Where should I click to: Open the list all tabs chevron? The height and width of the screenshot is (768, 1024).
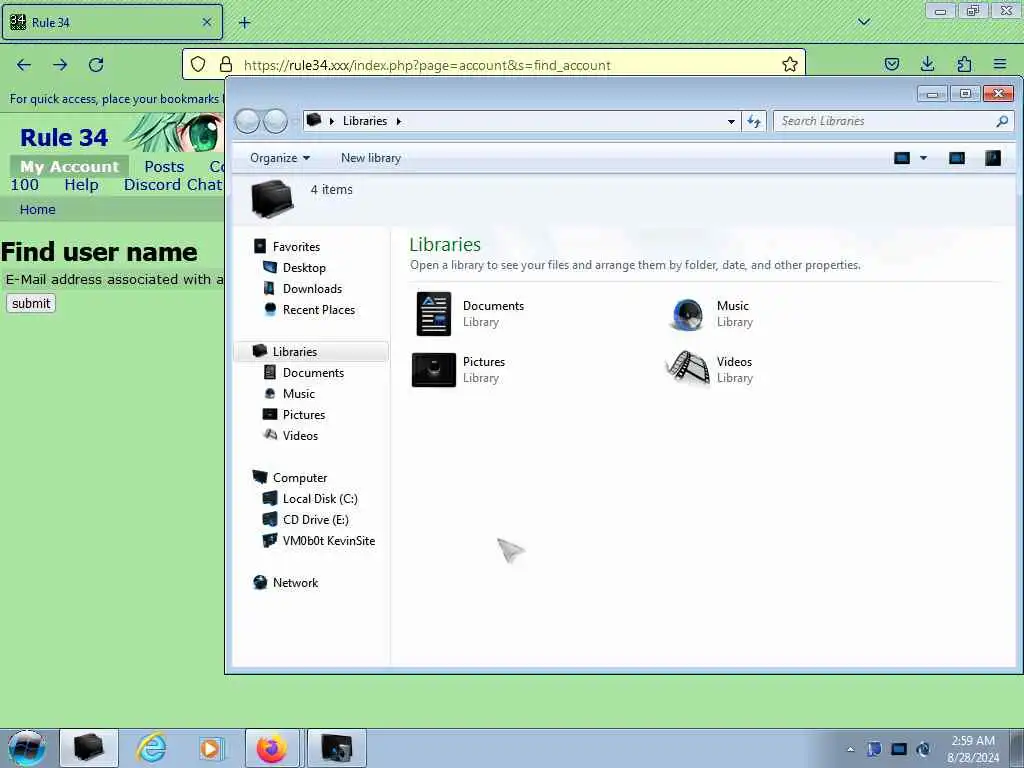pyautogui.click(x=863, y=22)
